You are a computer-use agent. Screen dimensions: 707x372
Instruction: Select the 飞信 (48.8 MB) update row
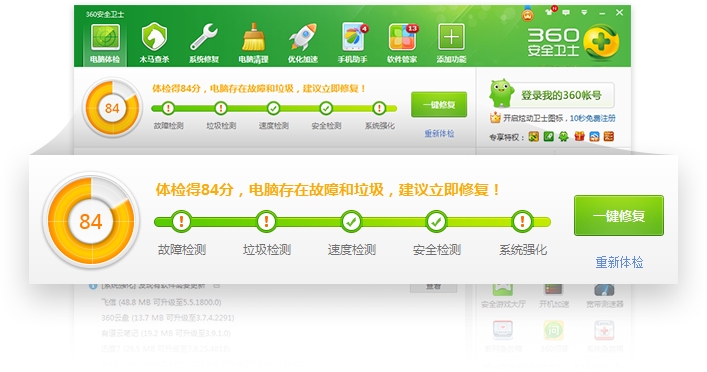click(161, 302)
